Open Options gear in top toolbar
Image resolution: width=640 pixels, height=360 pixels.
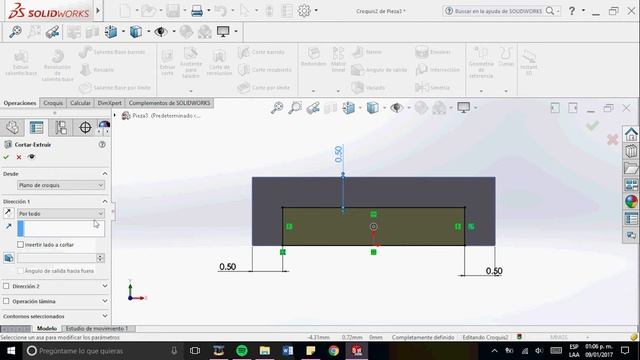(304, 11)
